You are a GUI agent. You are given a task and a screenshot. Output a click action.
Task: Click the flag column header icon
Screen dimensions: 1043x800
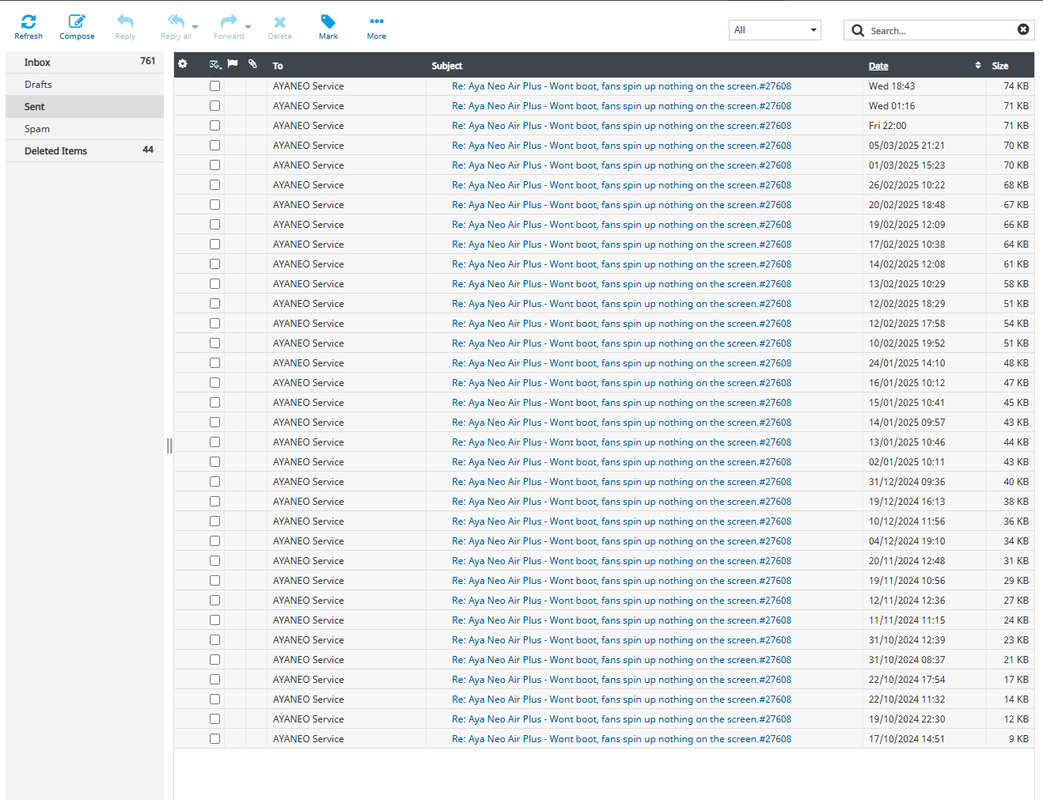click(x=232, y=64)
